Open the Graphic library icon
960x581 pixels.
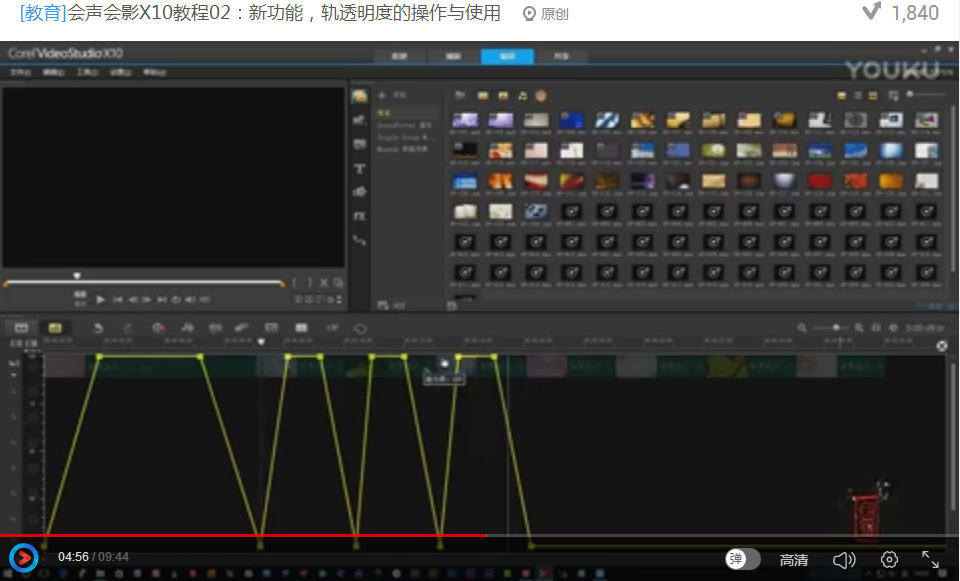[359, 192]
